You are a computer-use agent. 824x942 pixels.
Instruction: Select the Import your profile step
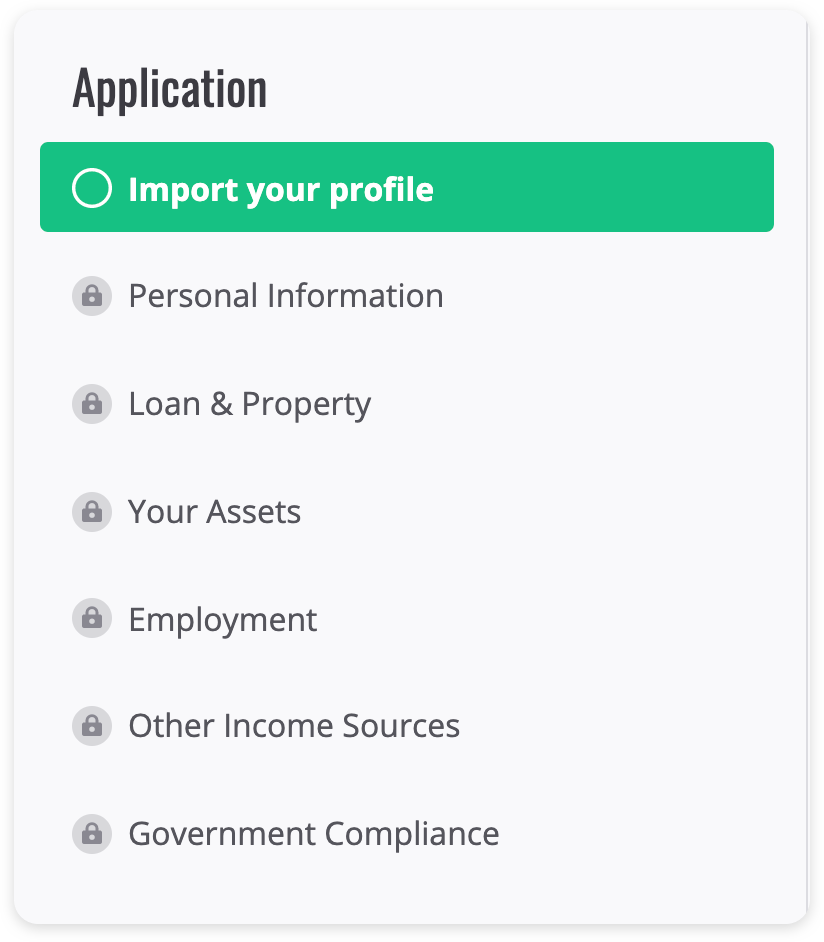(407, 187)
